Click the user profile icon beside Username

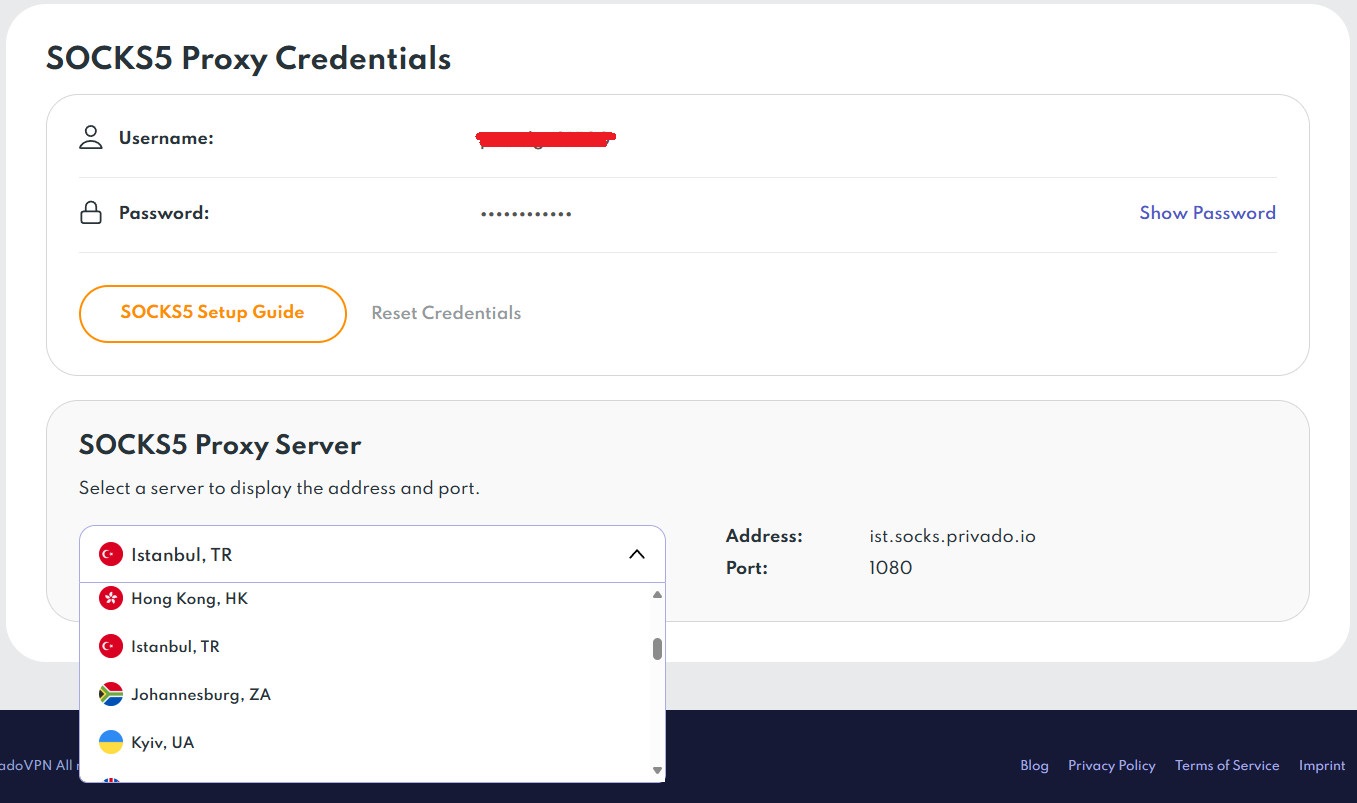[x=91, y=138]
